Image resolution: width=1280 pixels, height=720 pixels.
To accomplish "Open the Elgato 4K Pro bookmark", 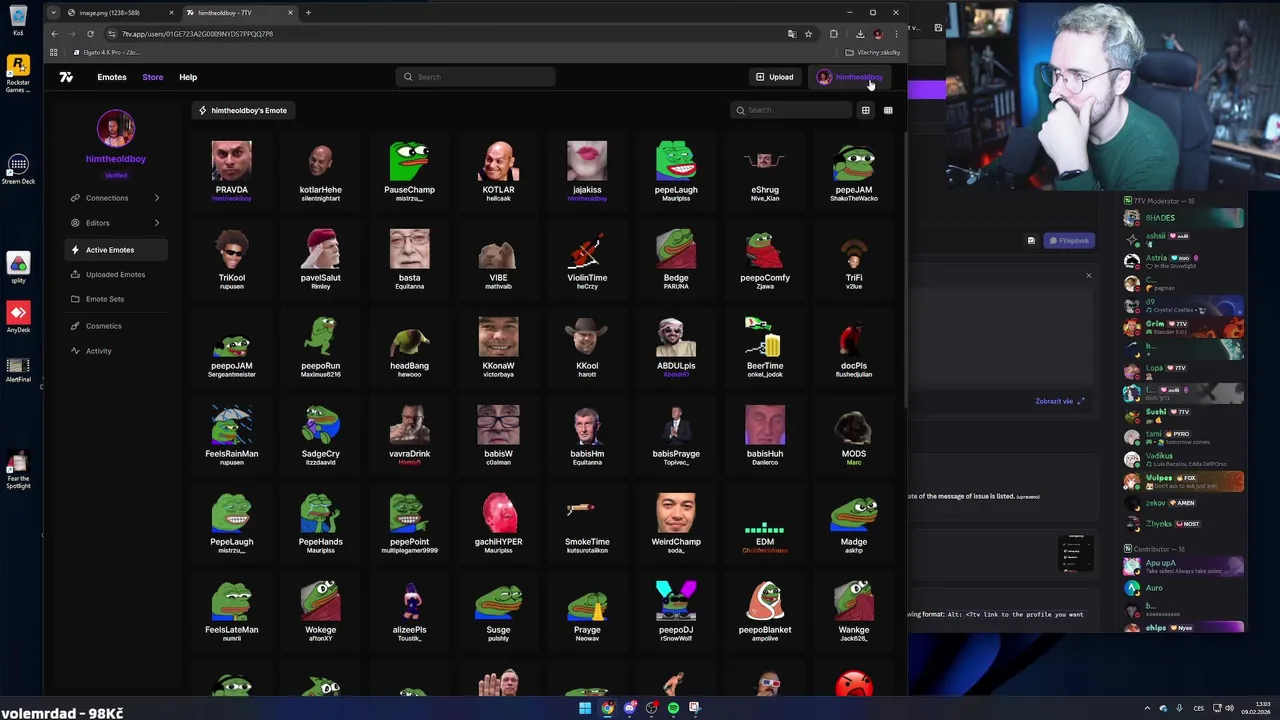I will 106,52.
